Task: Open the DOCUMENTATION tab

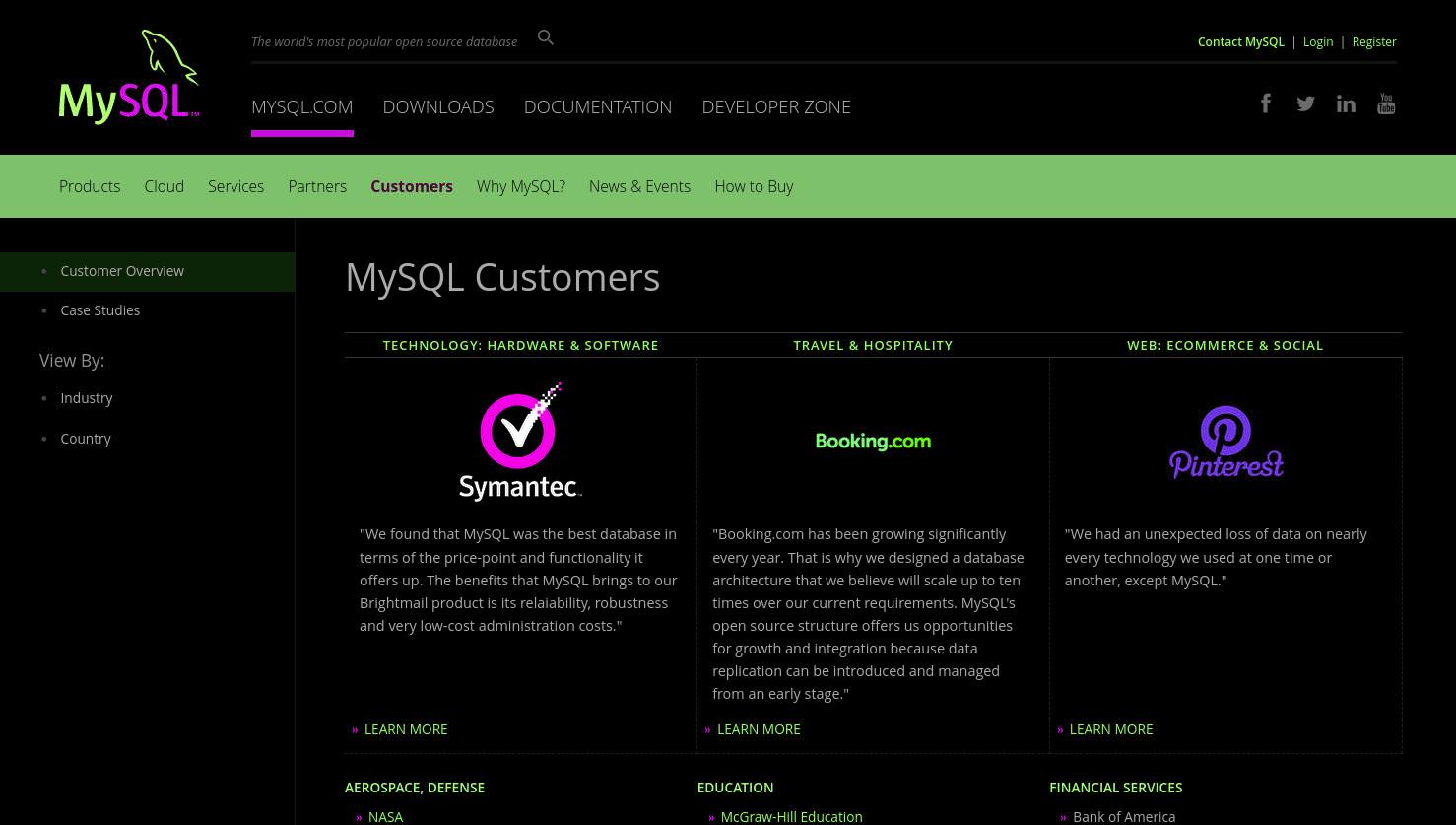Action: click(x=598, y=106)
